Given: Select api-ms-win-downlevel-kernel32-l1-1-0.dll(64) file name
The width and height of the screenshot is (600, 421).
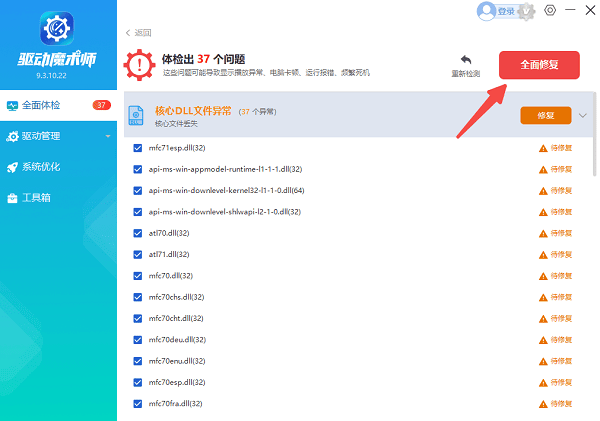Looking at the screenshot, I should [227, 191].
